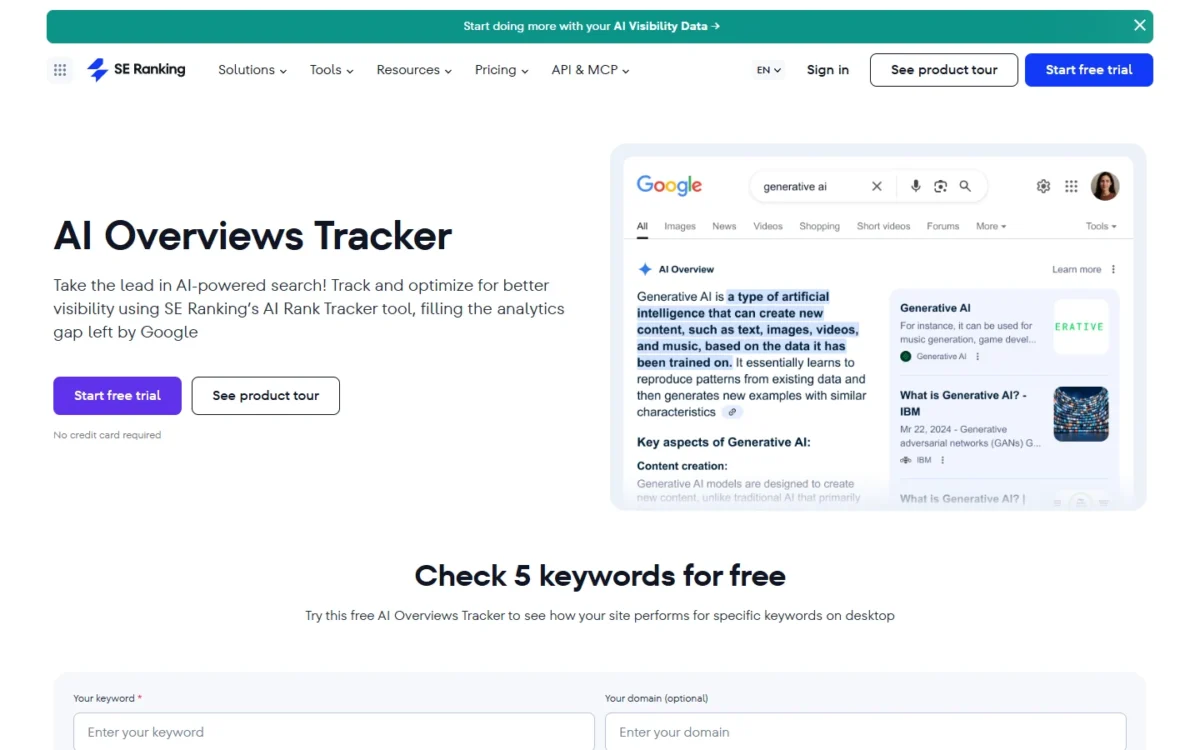Expand the Resources menu
The width and height of the screenshot is (1200, 750).
click(x=414, y=70)
